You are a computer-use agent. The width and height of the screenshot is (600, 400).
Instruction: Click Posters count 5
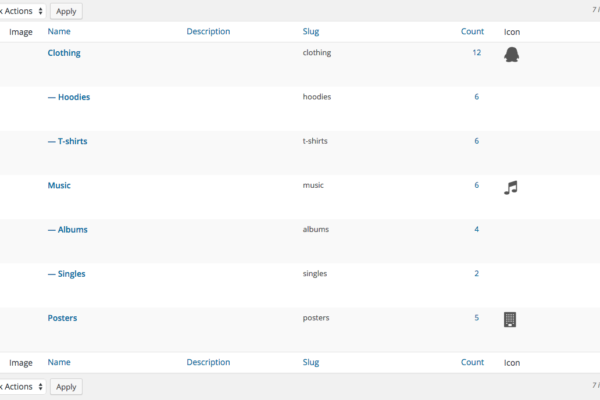(x=476, y=318)
